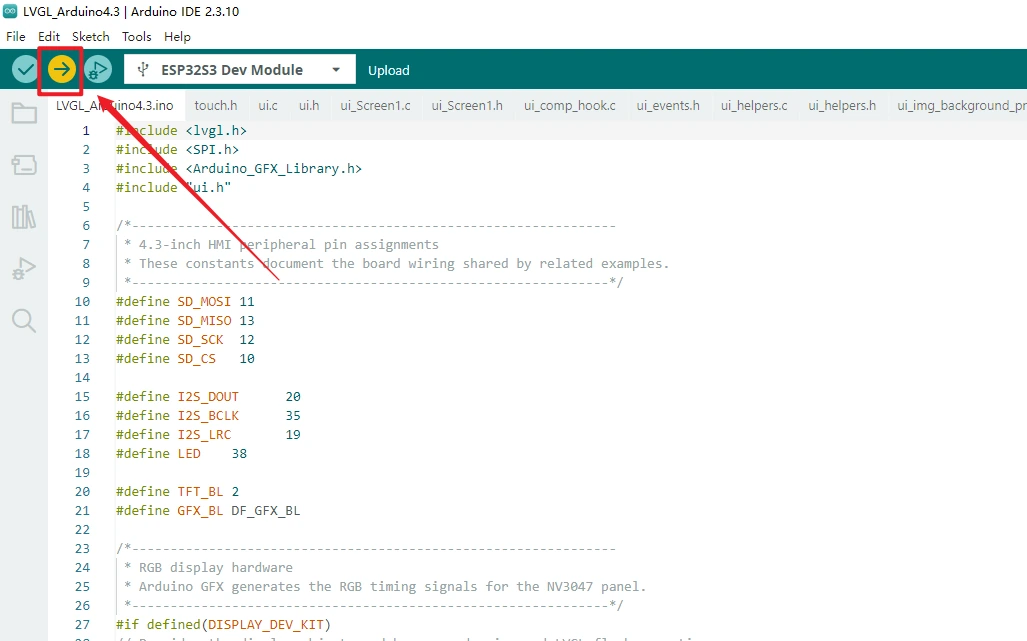Viewport: 1027px width, 641px height.
Task: Click the 'SD_CS' define name
Action: coord(196,359)
